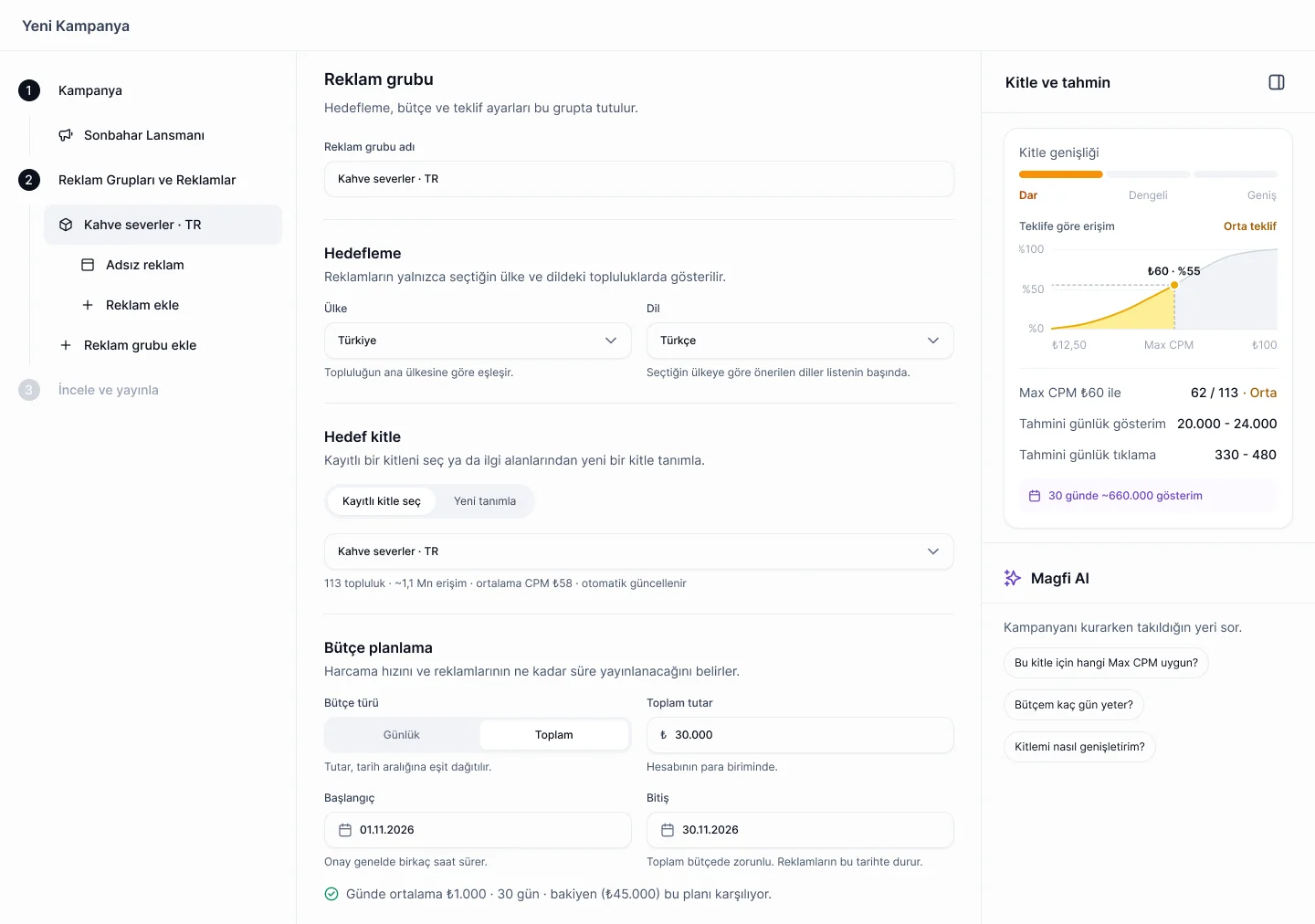Image resolution: width=1315 pixels, height=924 pixels.
Task: Click the Toplam tutar amount field
Action: [800, 735]
